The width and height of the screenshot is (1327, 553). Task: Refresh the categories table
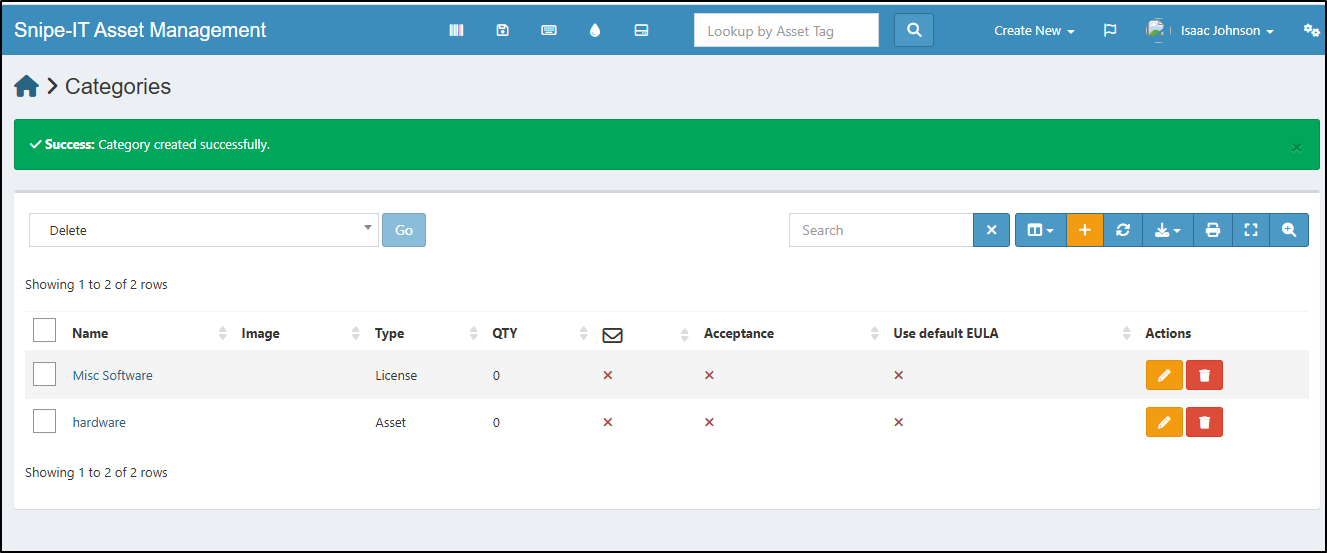[1123, 230]
